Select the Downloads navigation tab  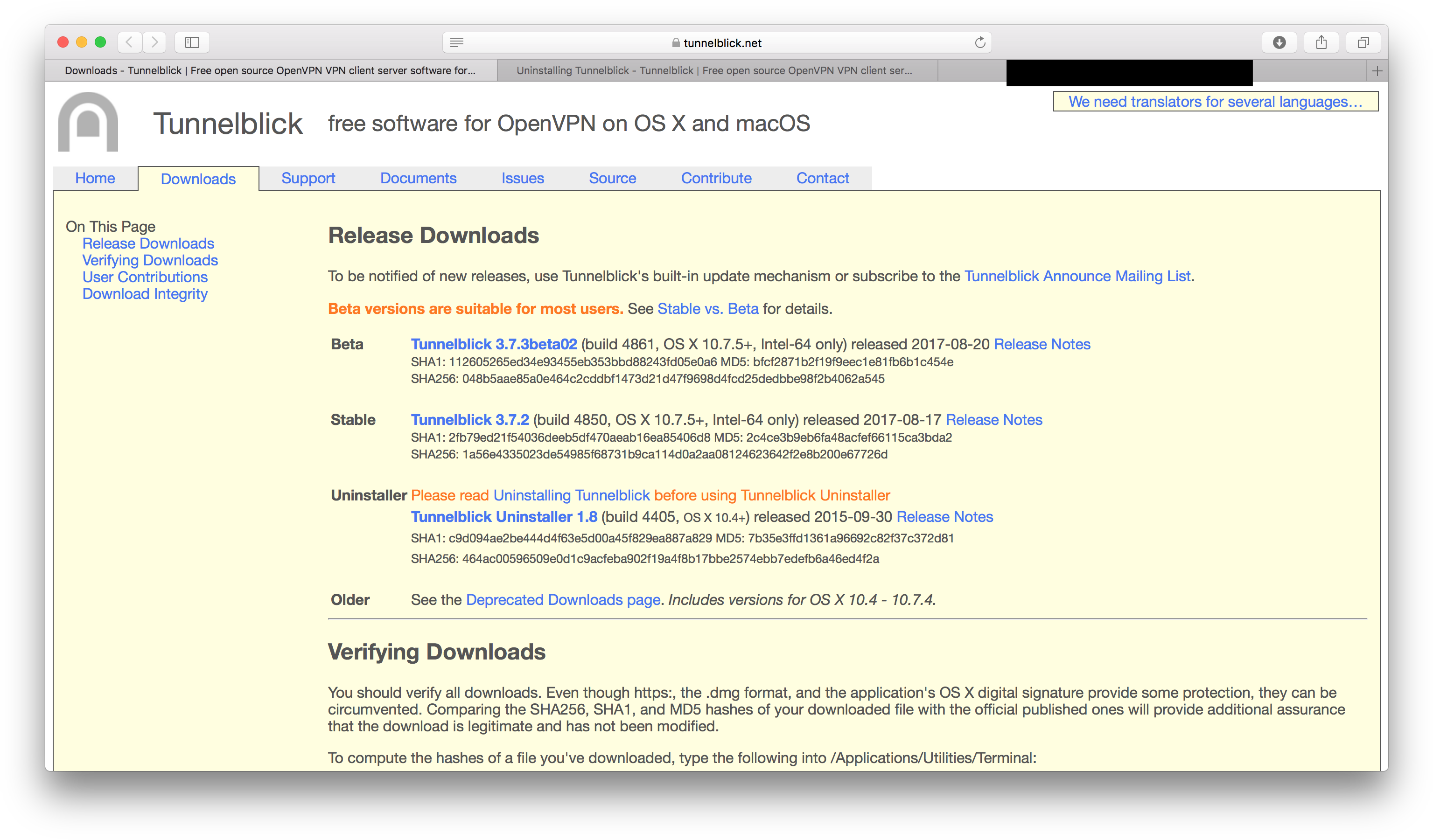[198, 179]
